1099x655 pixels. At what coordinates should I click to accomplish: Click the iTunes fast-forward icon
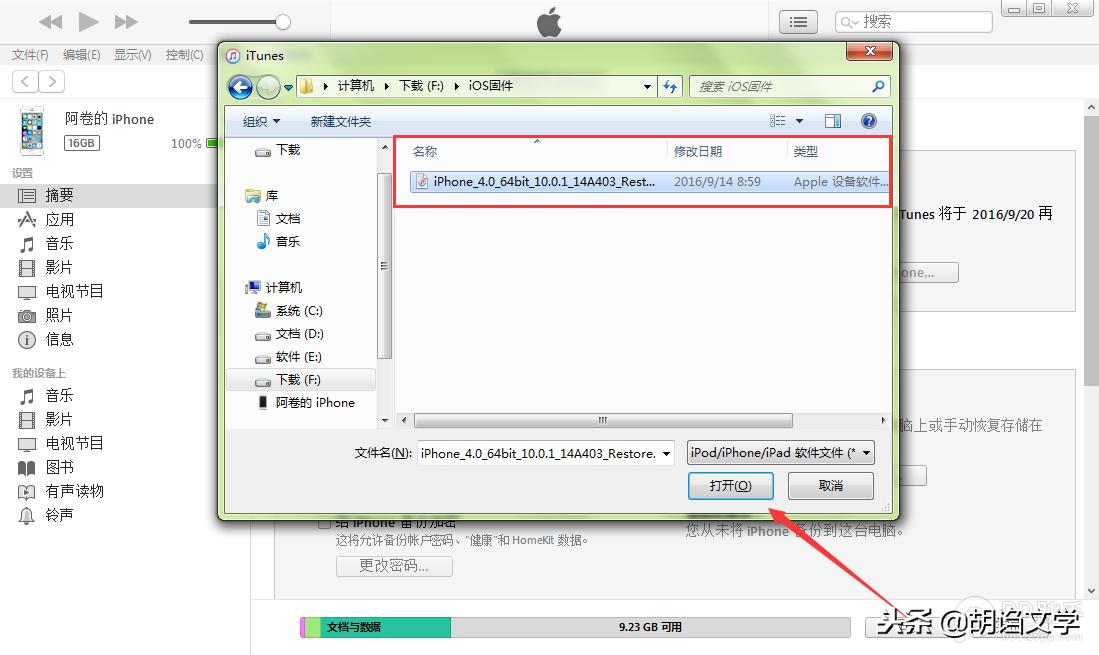[126, 22]
